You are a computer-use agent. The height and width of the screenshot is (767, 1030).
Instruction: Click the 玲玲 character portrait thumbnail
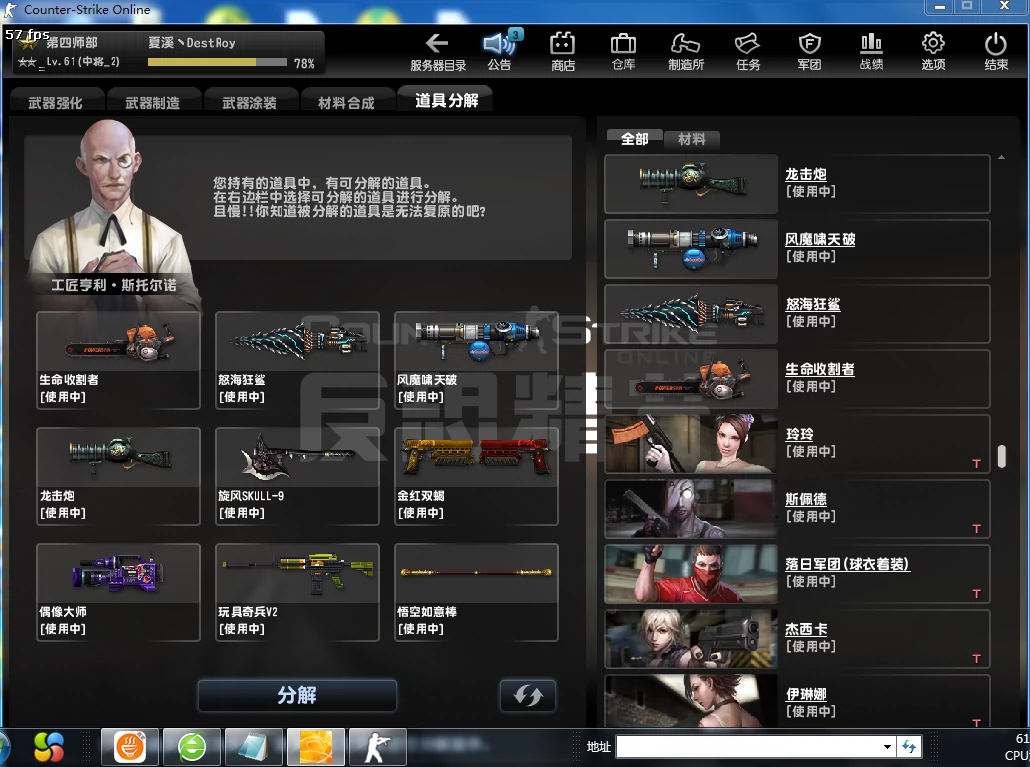tap(690, 444)
